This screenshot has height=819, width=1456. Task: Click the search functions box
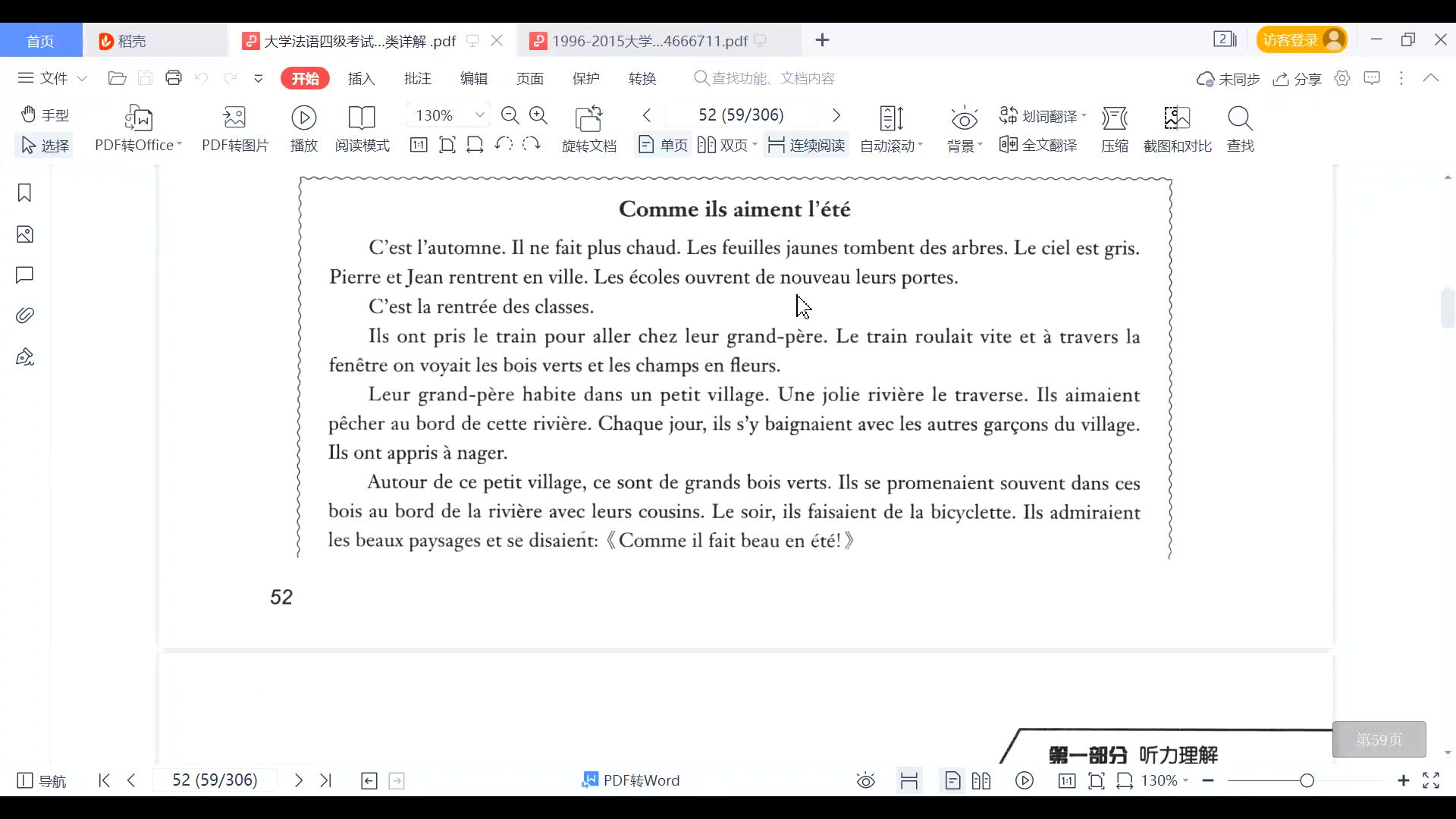point(764,78)
